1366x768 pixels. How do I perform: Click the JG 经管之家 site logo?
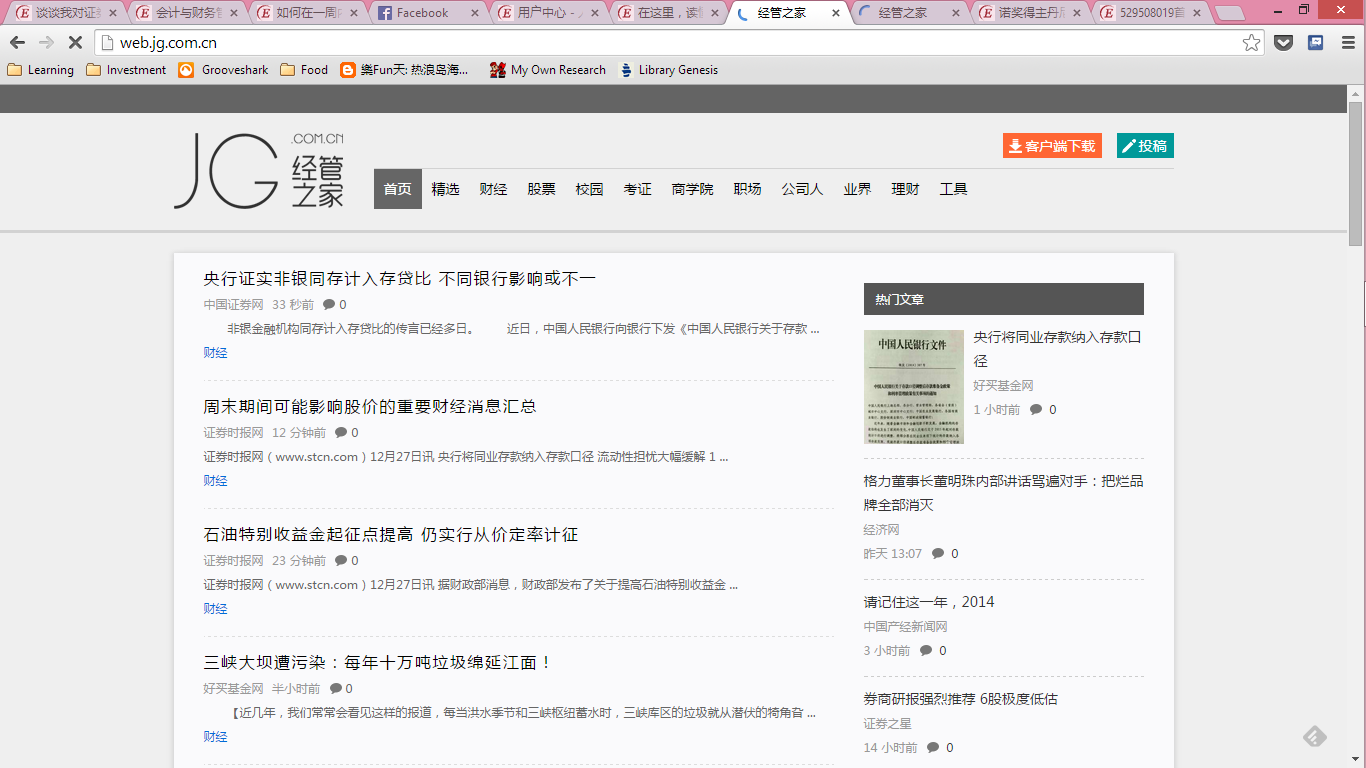(259, 170)
